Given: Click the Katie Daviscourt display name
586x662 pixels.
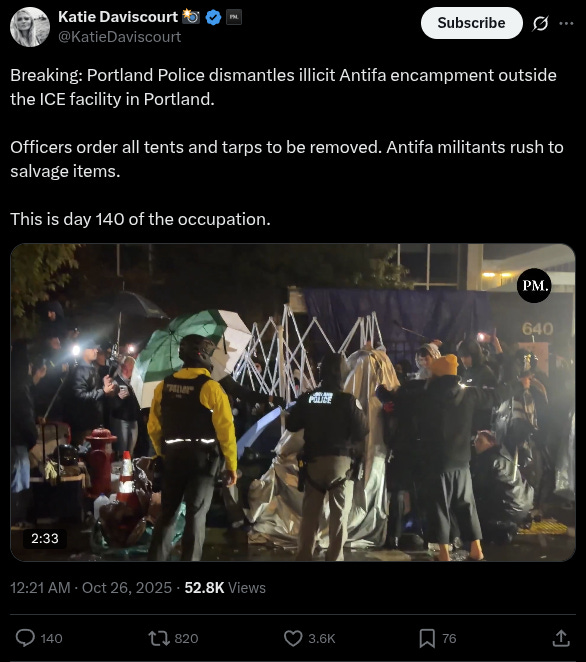Looking at the screenshot, I should pyautogui.click(x=118, y=17).
